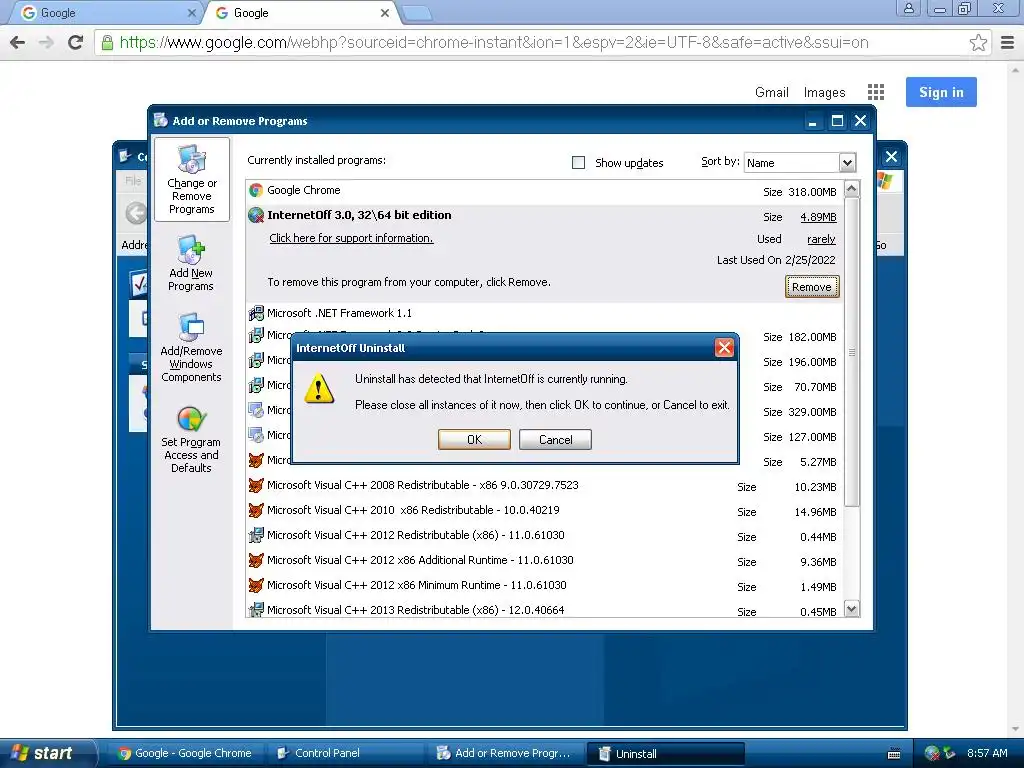The height and width of the screenshot is (768, 1024).
Task: Select Visual C++ 2012 x86 Minimum Runtime
Action: 545,585
